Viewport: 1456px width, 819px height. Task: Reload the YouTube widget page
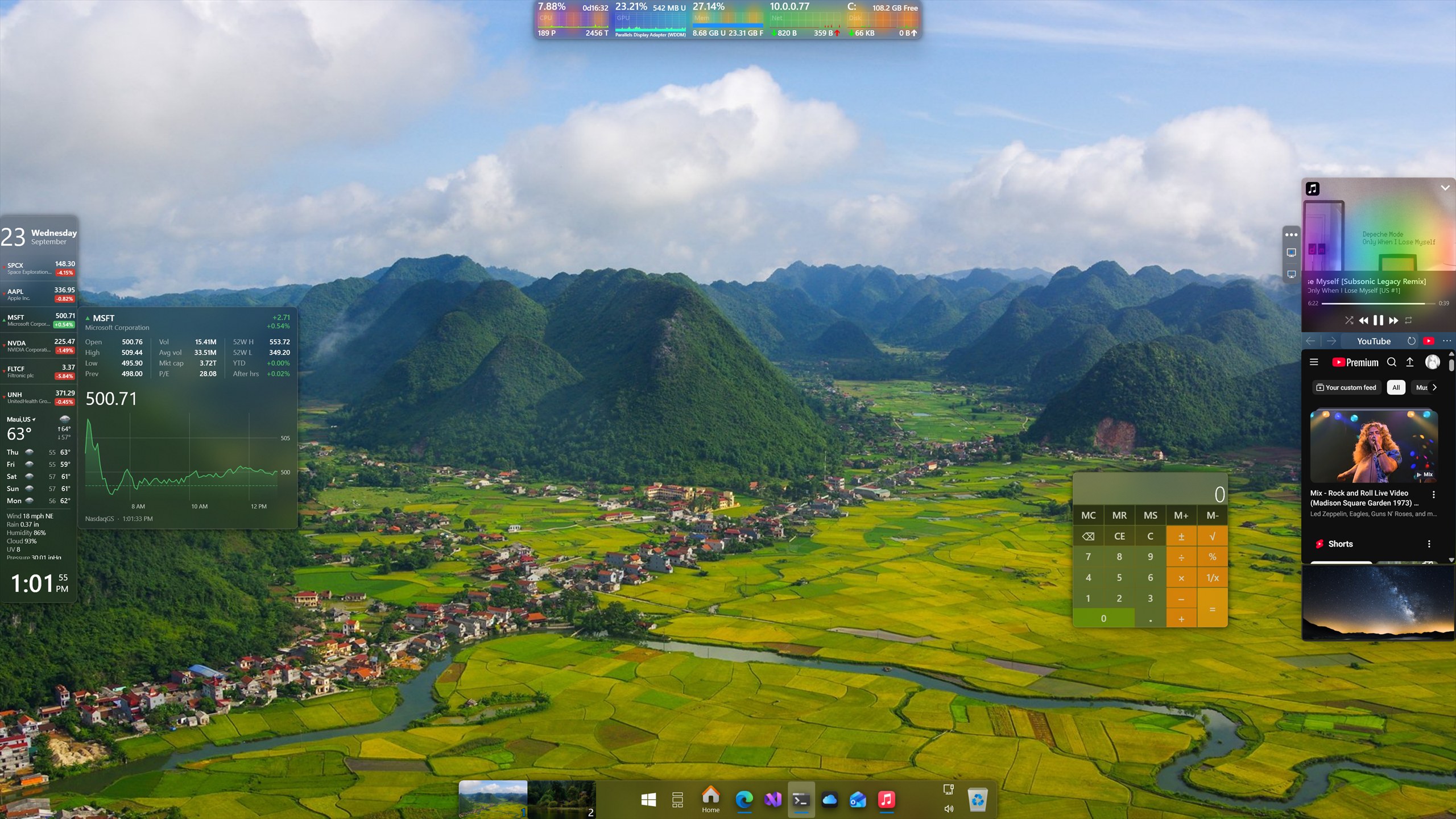[1411, 341]
